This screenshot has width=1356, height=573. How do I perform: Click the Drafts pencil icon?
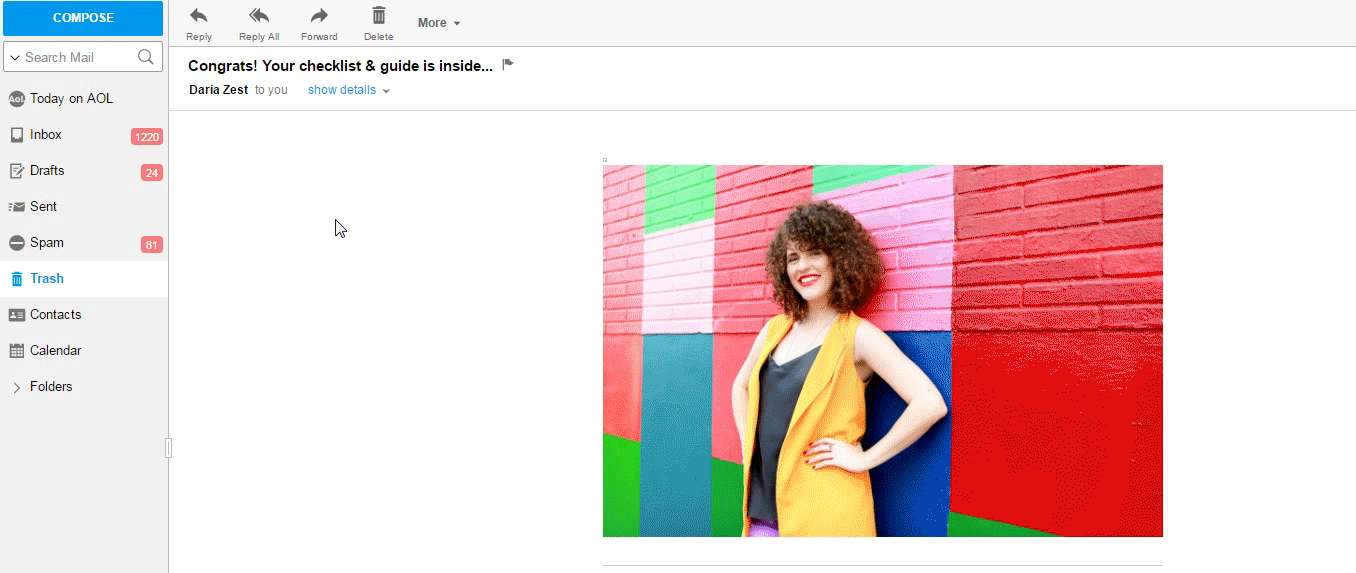click(17, 171)
